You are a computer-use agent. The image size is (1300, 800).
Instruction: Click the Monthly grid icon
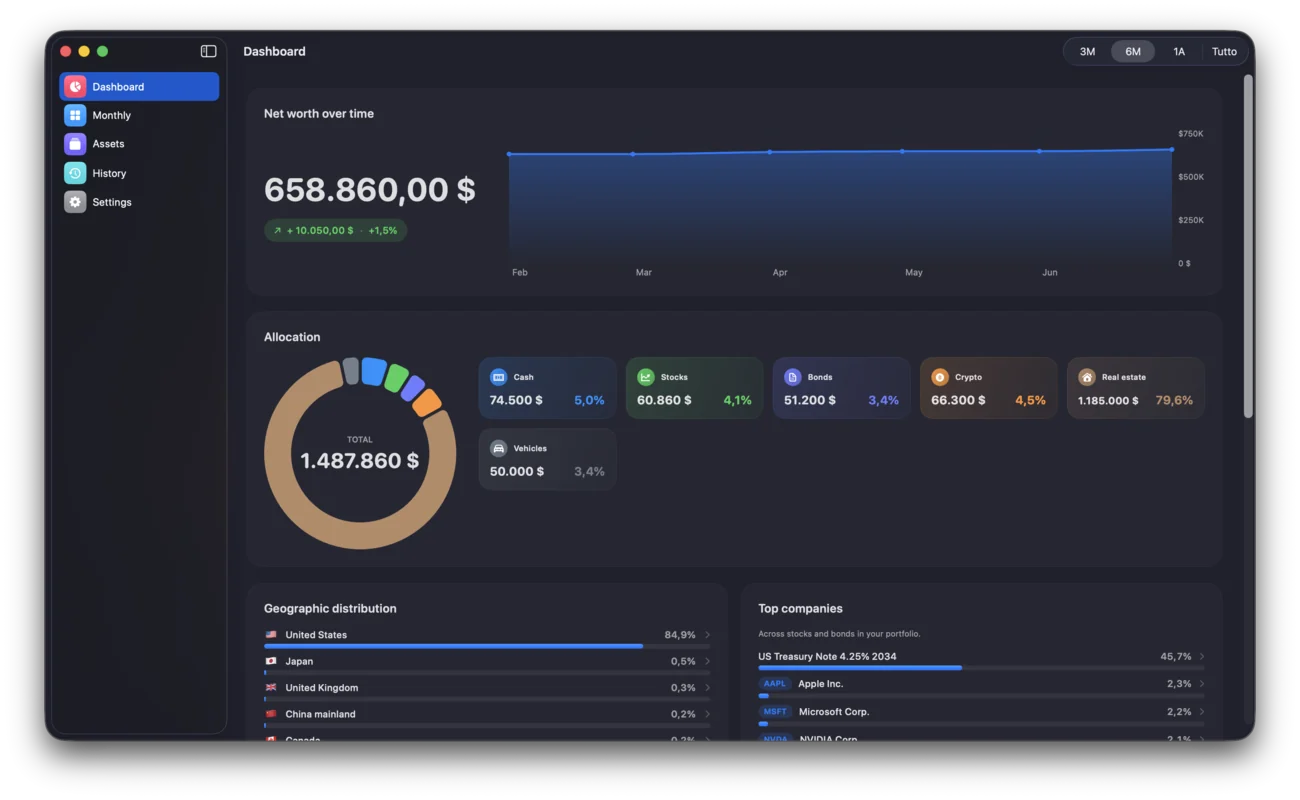75,115
